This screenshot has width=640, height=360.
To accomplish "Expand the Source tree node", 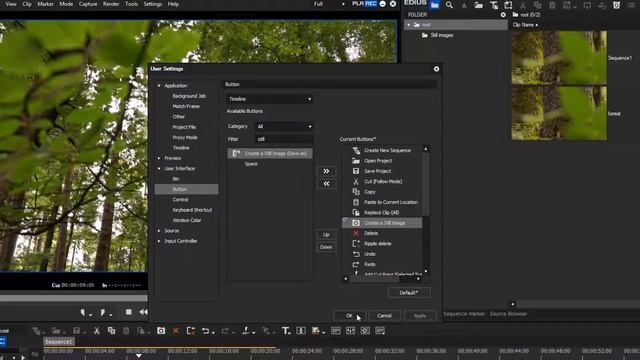I will [159, 231].
